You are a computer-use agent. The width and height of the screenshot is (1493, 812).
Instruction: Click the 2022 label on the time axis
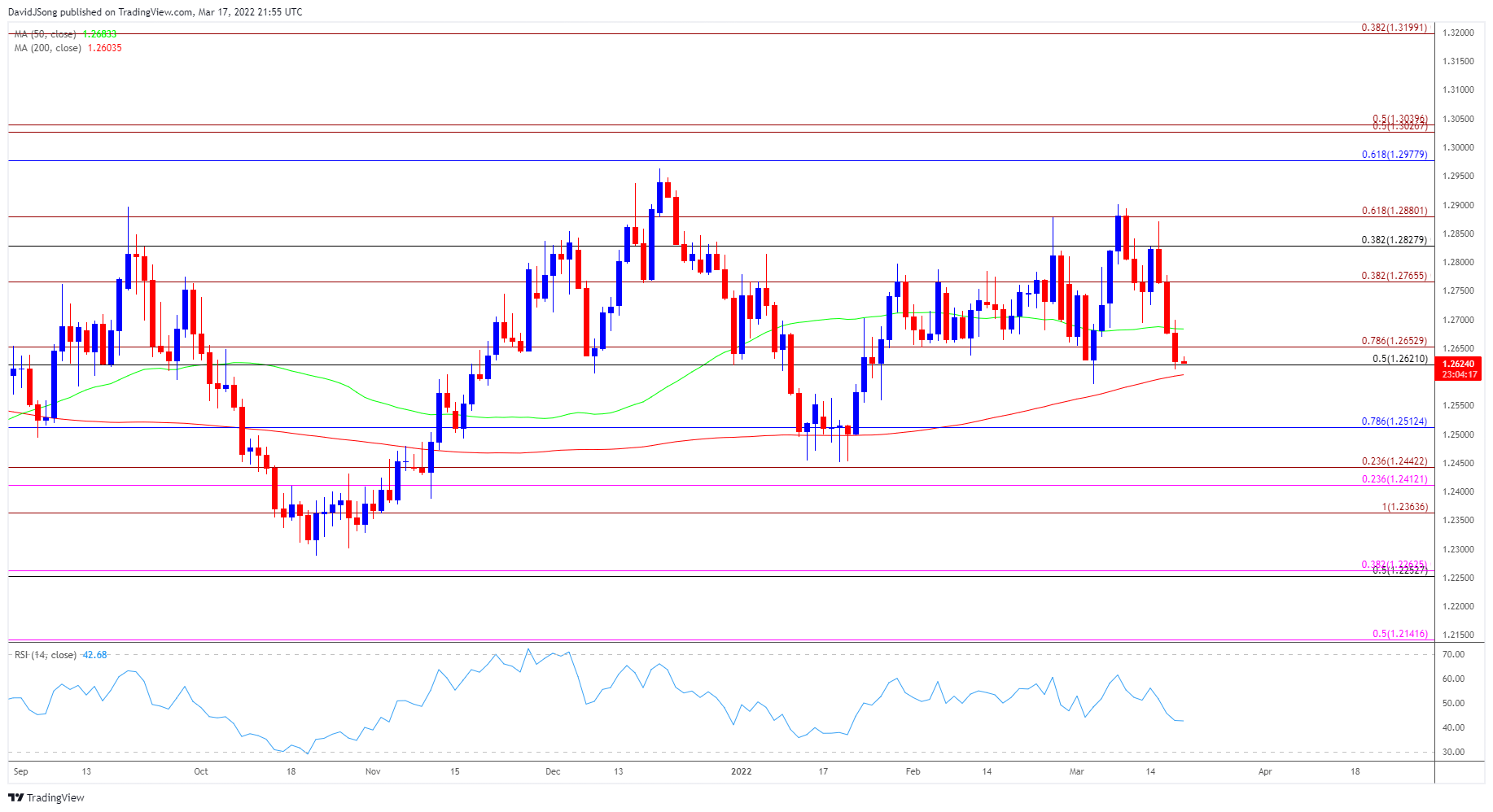click(742, 771)
